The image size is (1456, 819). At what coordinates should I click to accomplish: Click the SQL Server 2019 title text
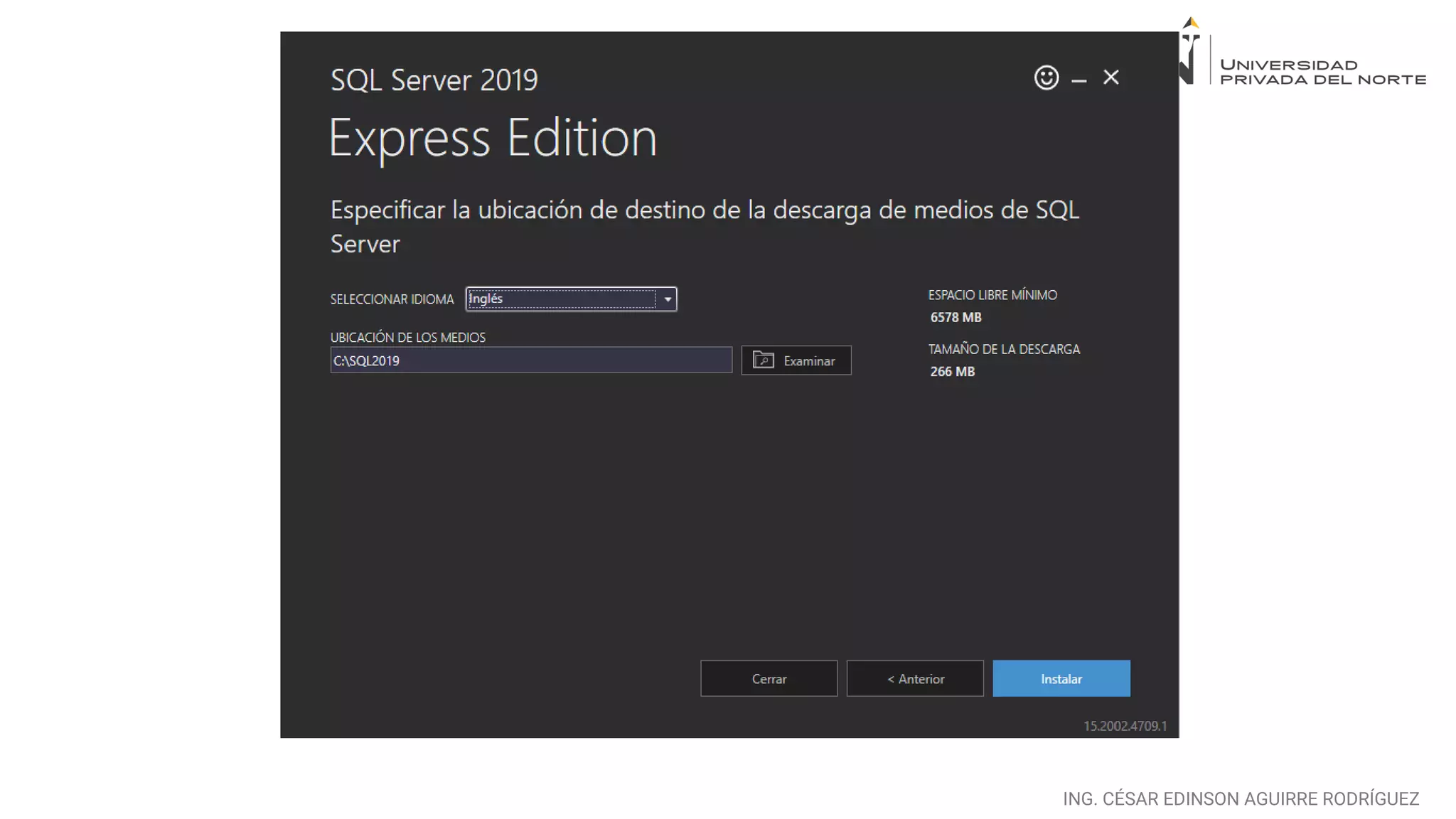434,80
